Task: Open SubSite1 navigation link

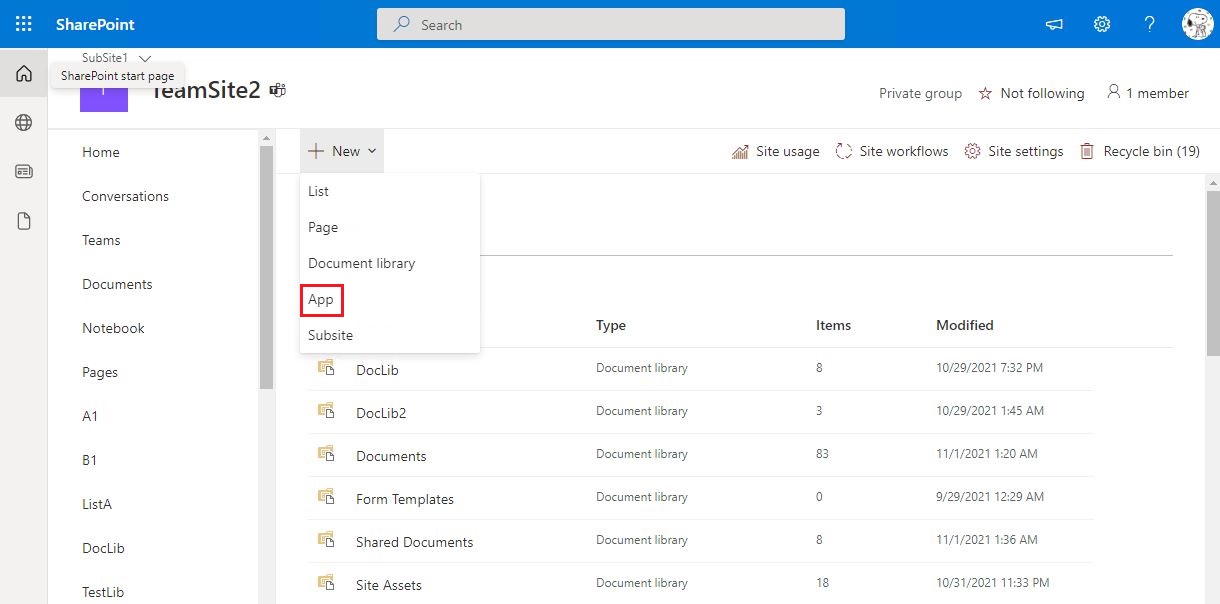Action: point(105,58)
